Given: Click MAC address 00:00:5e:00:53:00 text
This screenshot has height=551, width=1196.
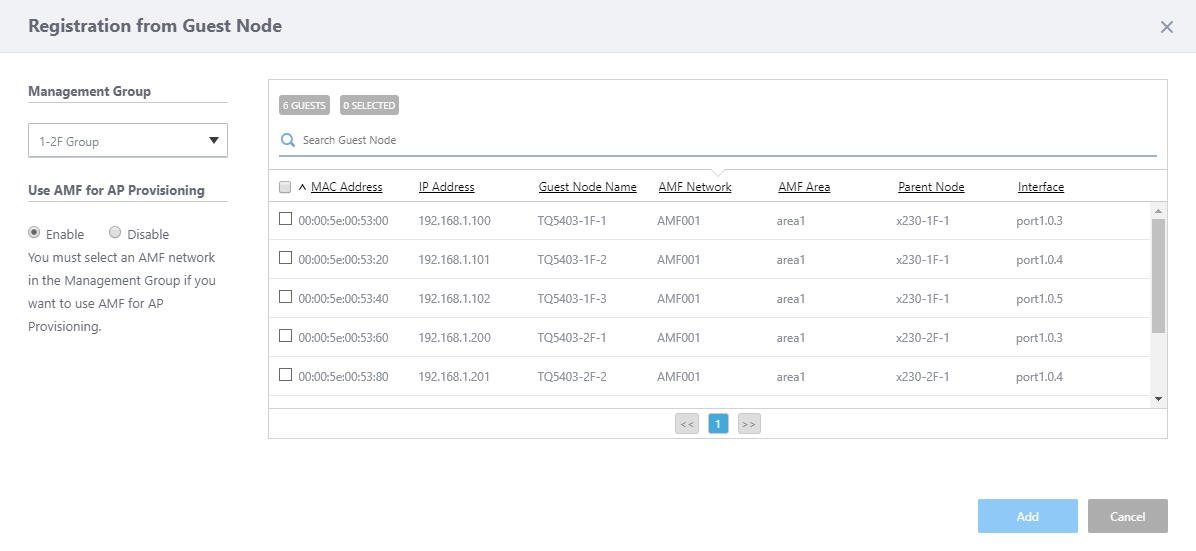Looking at the screenshot, I should pos(344,221).
